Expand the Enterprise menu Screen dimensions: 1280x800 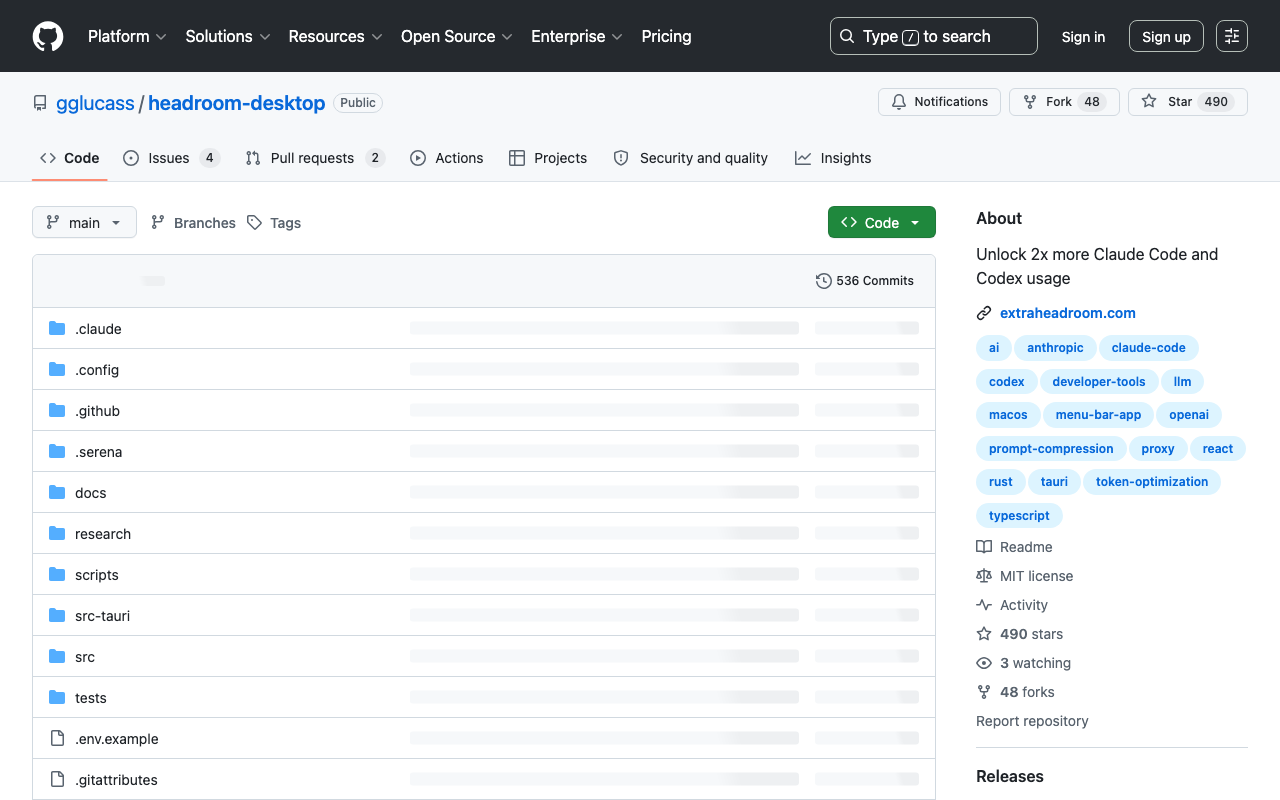click(x=577, y=36)
